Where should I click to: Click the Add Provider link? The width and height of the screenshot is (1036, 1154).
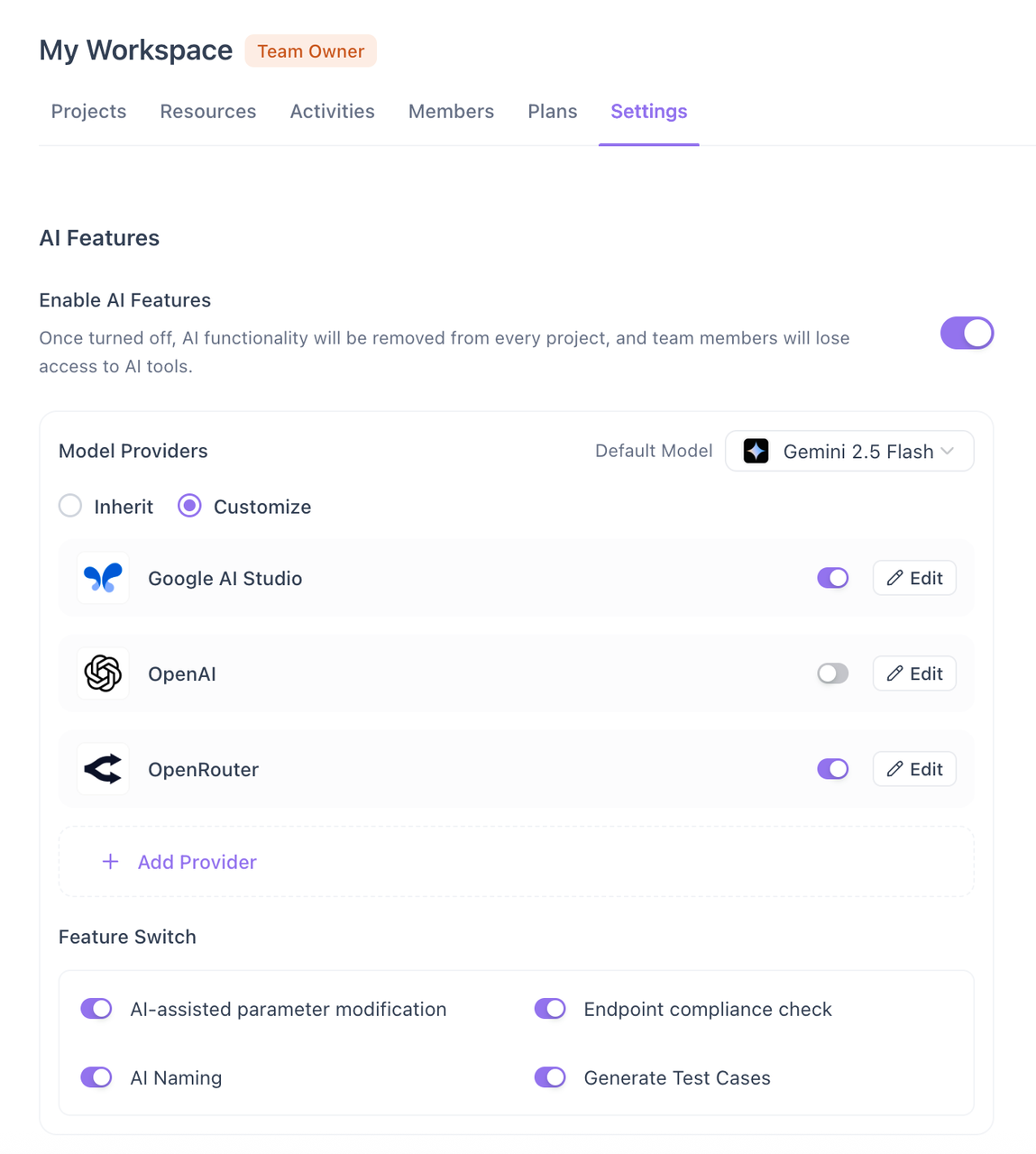pyautogui.click(x=197, y=862)
